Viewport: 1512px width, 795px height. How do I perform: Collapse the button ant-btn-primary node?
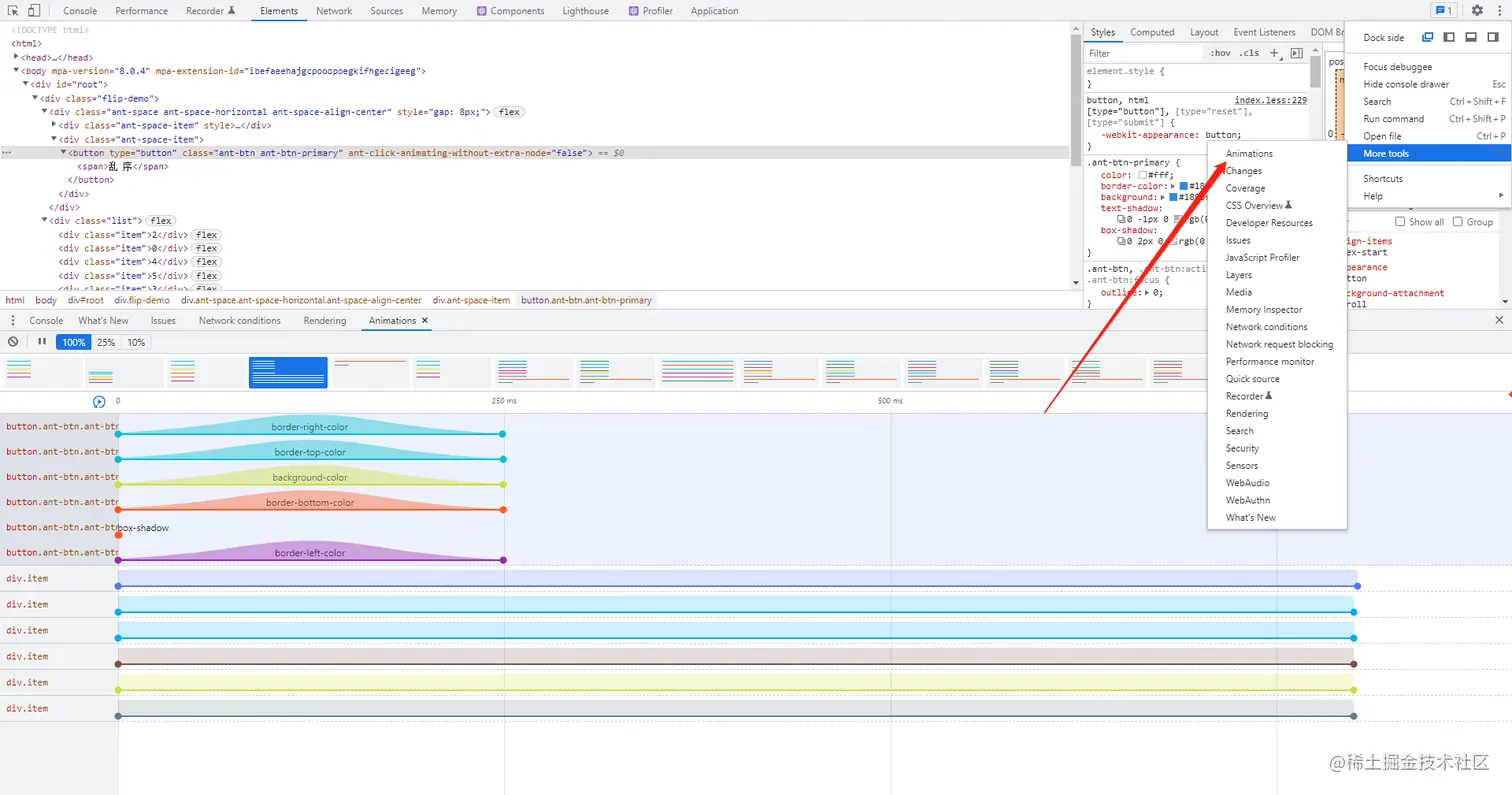[x=63, y=152]
